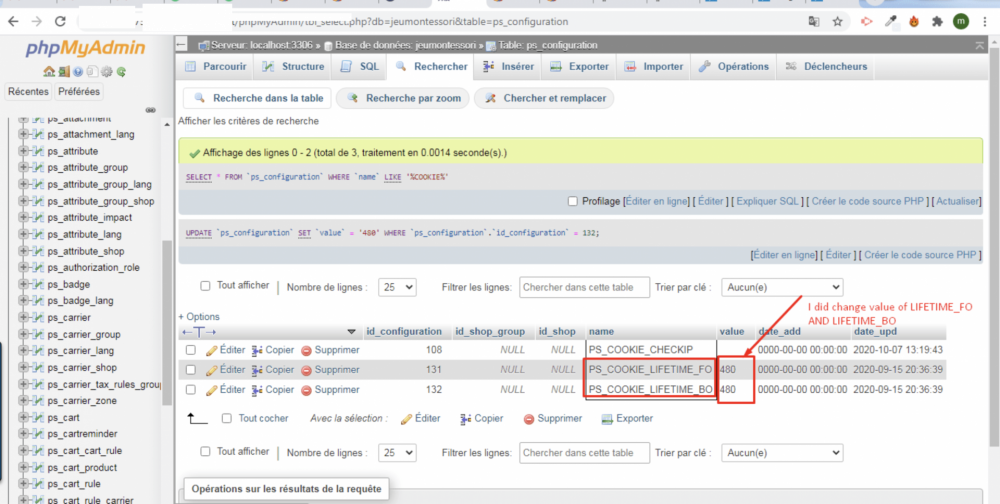Click bottom Filtrer les lignes search field
The image size is (1000, 504).
pos(584,452)
